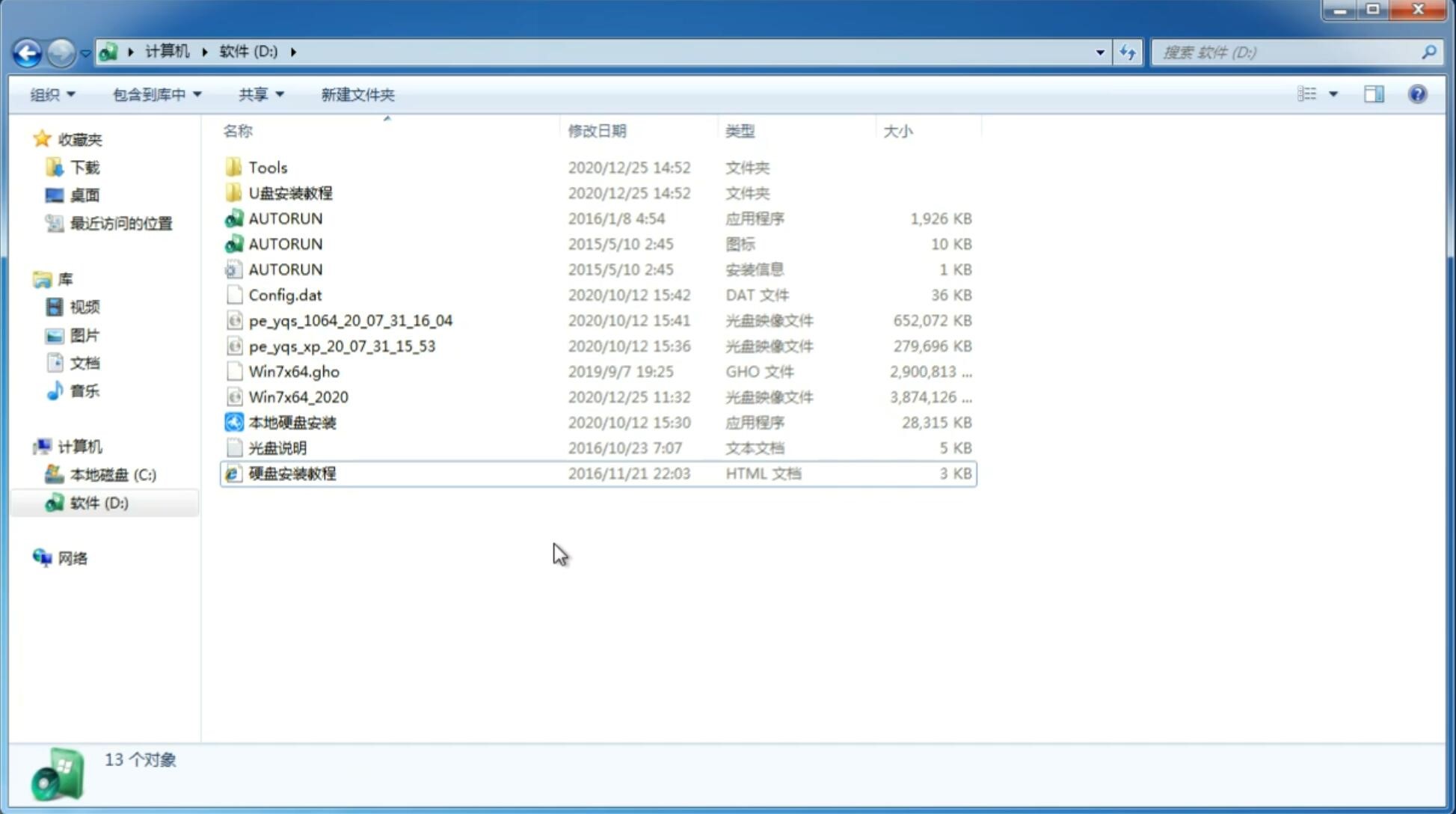Image resolution: width=1456 pixels, height=814 pixels.
Task: Open pe_yqs_1064 disc image file
Action: pyautogui.click(x=350, y=320)
